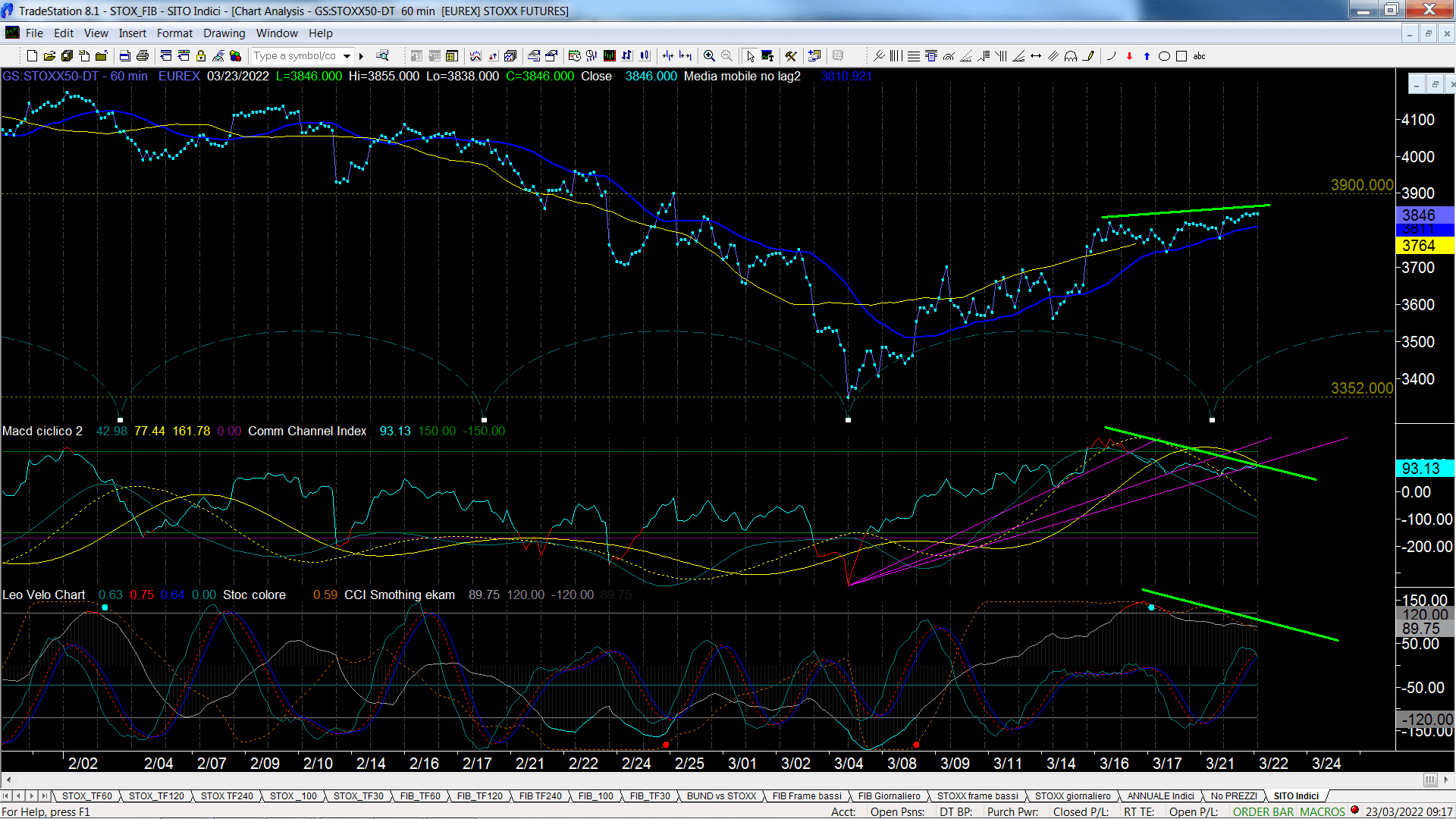Click MACROS in status bar
The width and height of the screenshot is (1456, 819).
pos(1322,811)
